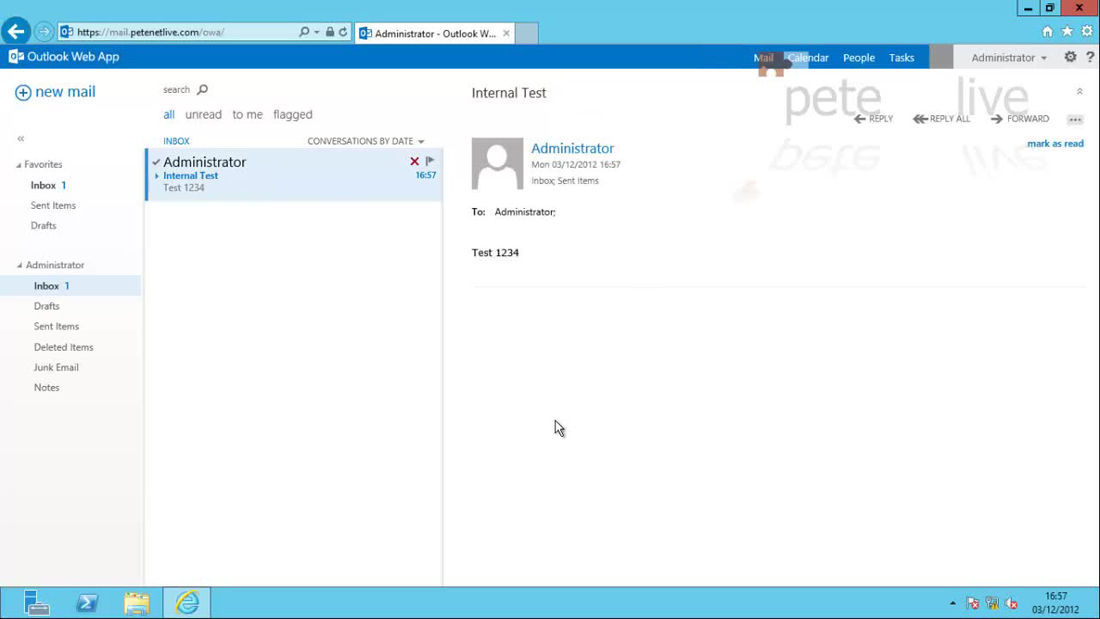
Task: Open more actions ellipsis in reading pane
Action: pyautogui.click(x=1075, y=119)
